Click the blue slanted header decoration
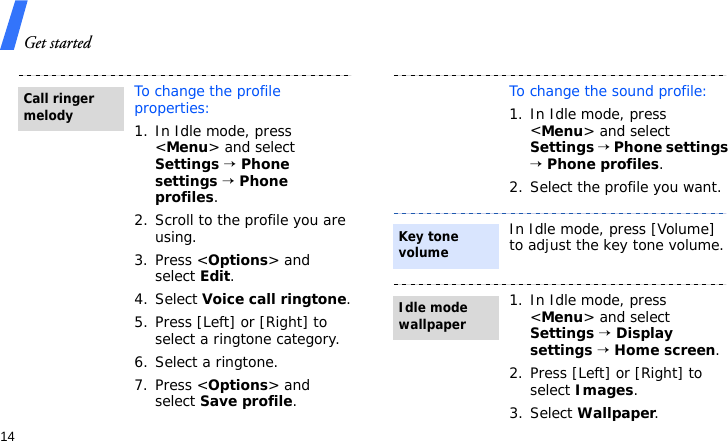This screenshot has width=728, height=441. [12, 25]
